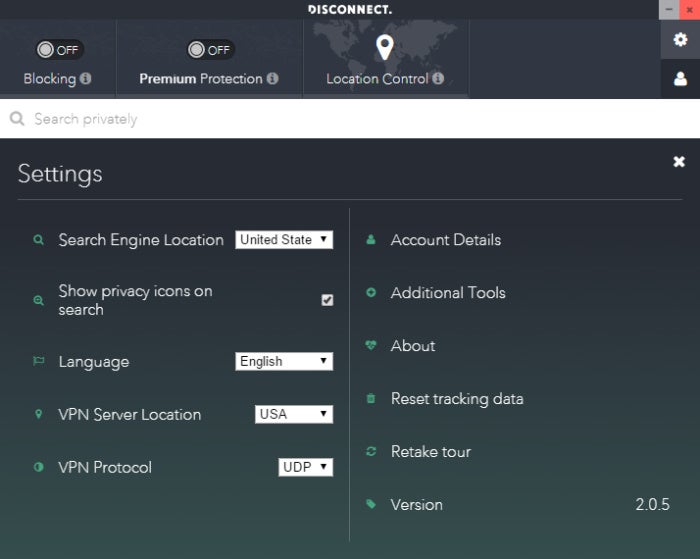Click the Language flag icon
This screenshot has height=559, width=700.
click(x=38, y=361)
